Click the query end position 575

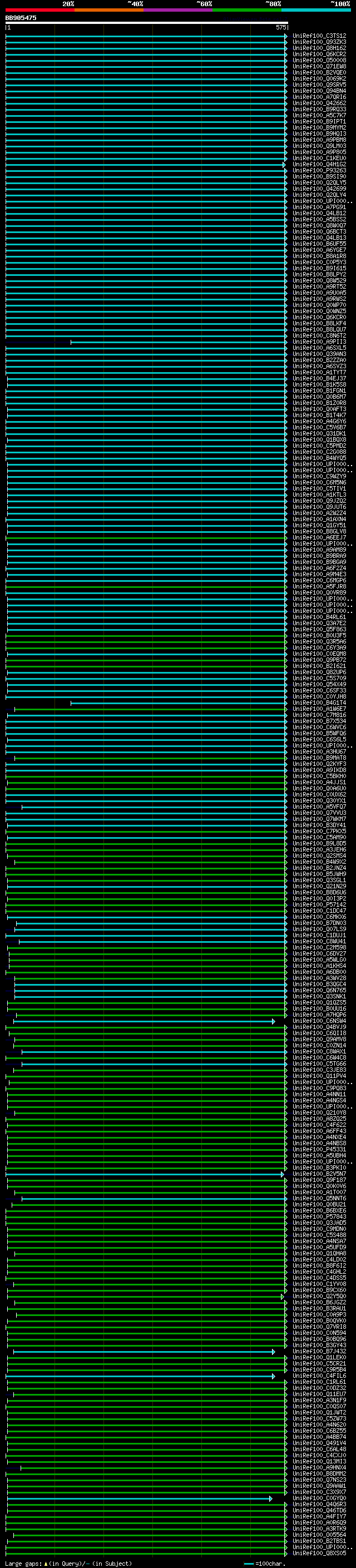click(280, 27)
